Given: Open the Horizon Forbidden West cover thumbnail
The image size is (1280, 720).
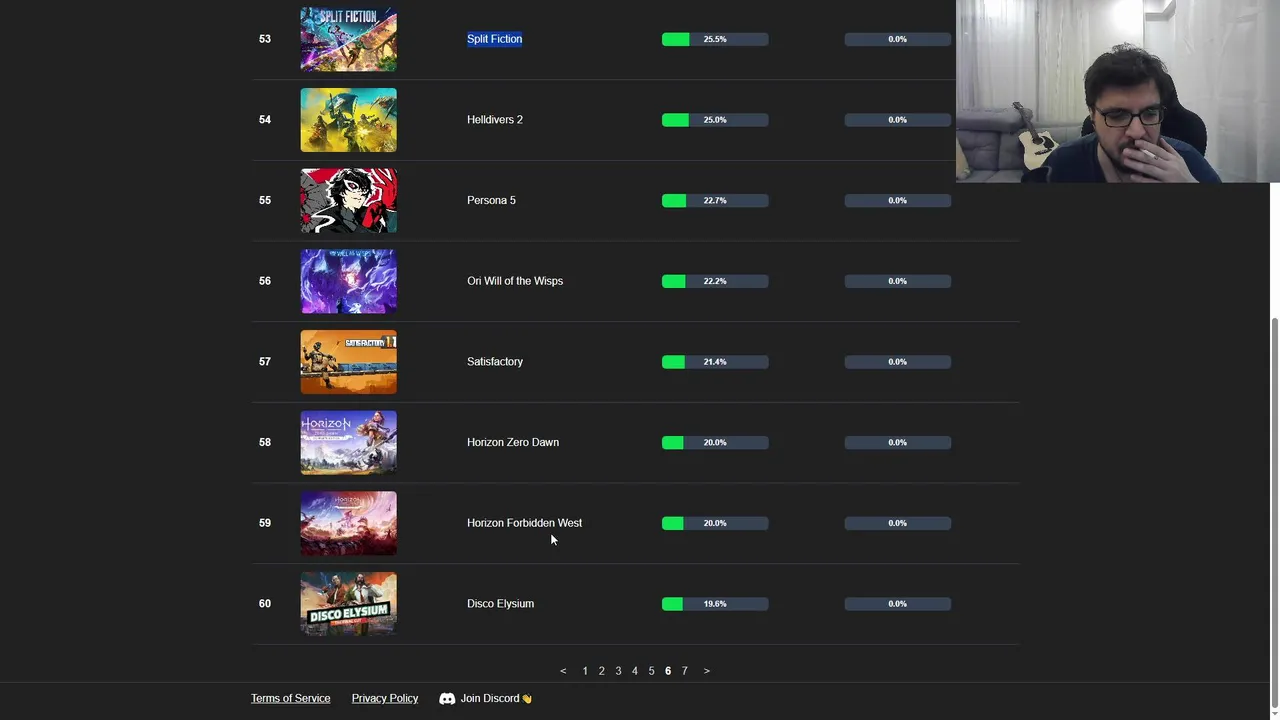Looking at the screenshot, I should coord(348,523).
